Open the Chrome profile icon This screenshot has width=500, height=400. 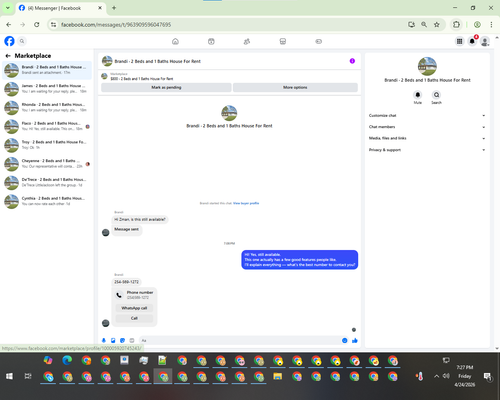pyautogui.click(x=477, y=25)
